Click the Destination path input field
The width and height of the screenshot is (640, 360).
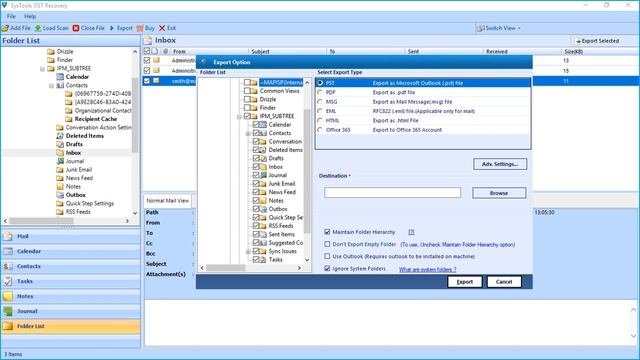[392, 193]
